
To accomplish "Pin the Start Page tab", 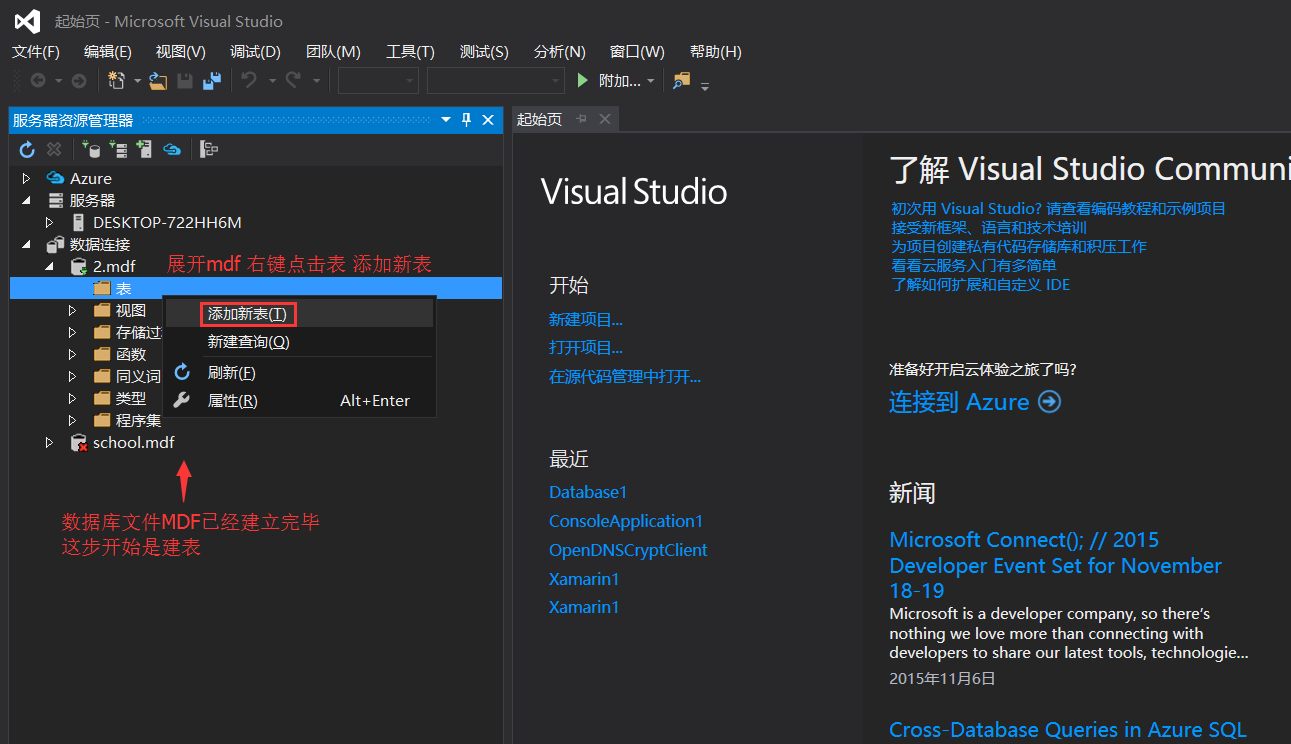I will pos(581,119).
